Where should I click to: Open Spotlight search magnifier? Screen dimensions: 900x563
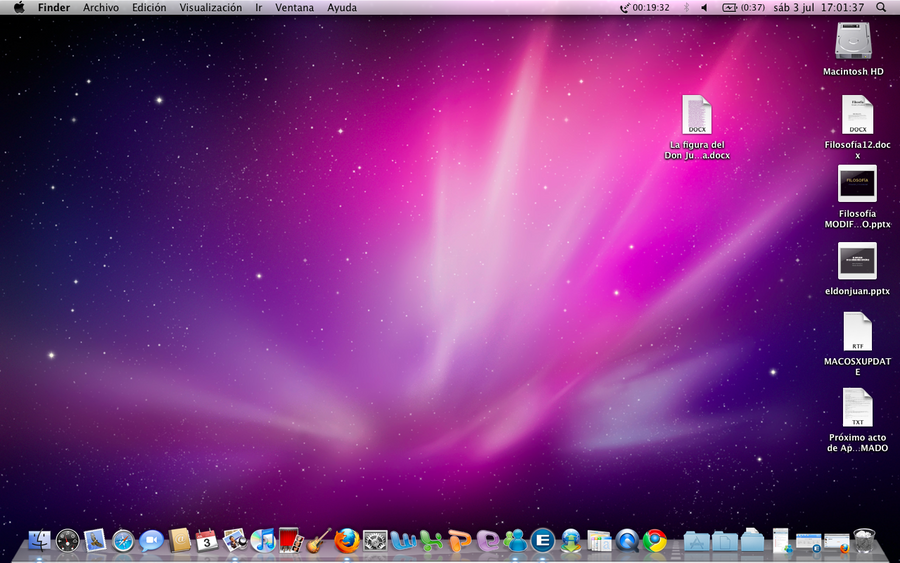tap(881, 7)
